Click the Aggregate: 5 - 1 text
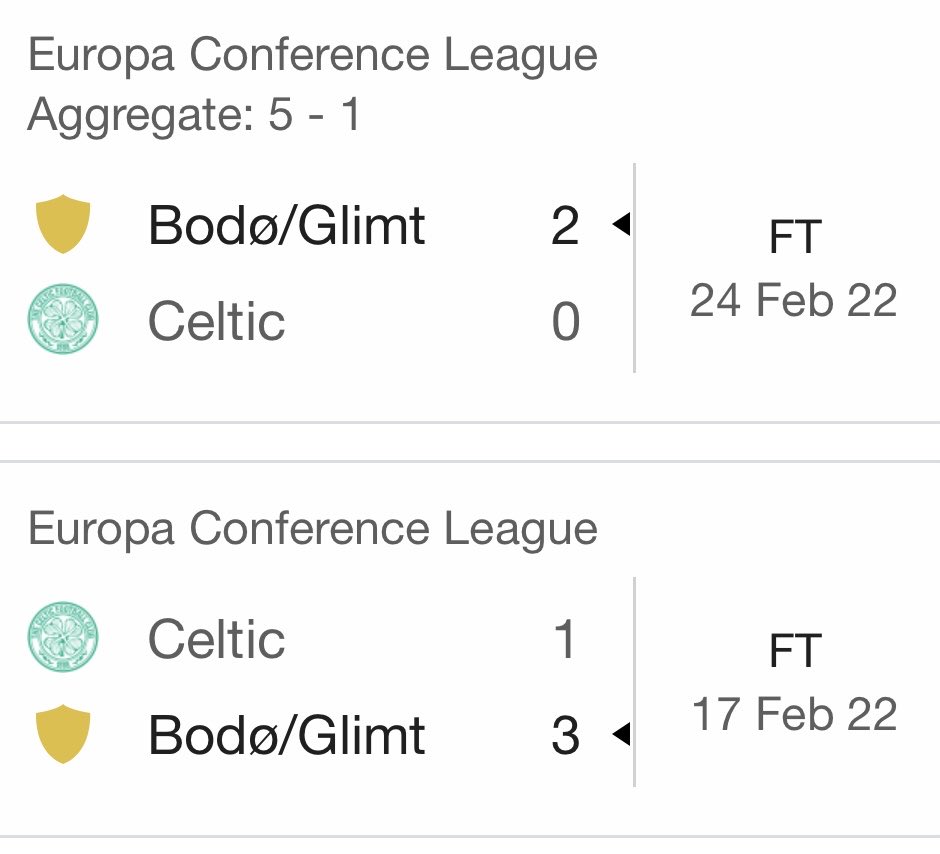 point(194,114)
